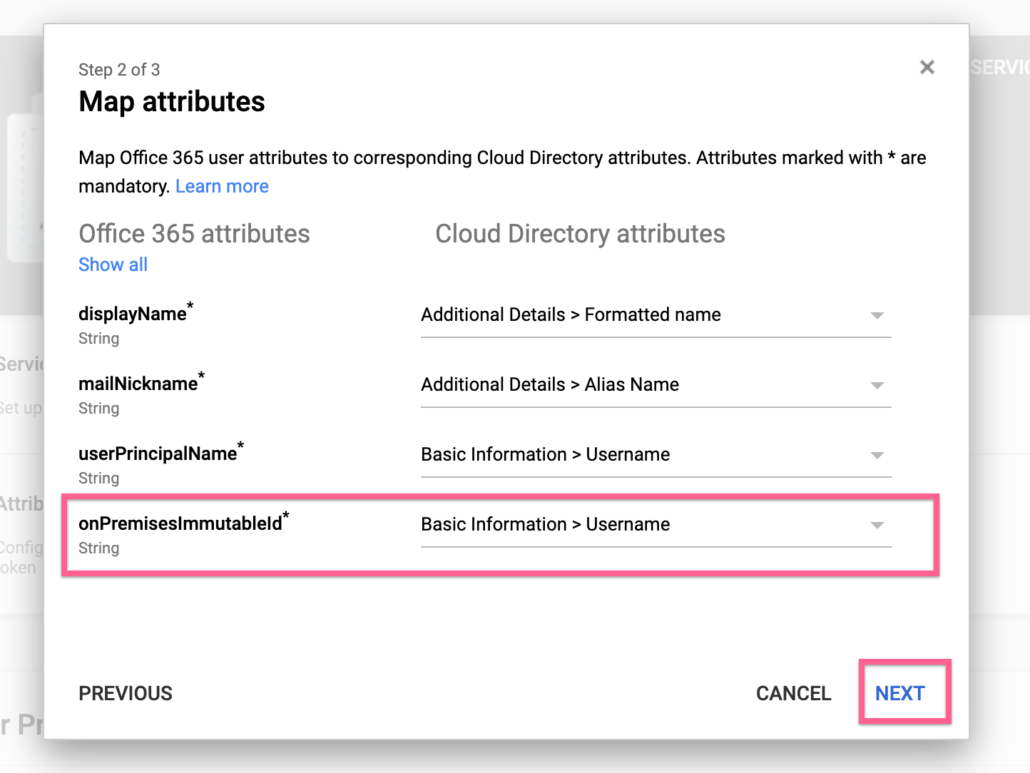Screen dimensions: 1030x773
Task: Click Show all Office 365 attributes
Action: (x=113, y=265)
